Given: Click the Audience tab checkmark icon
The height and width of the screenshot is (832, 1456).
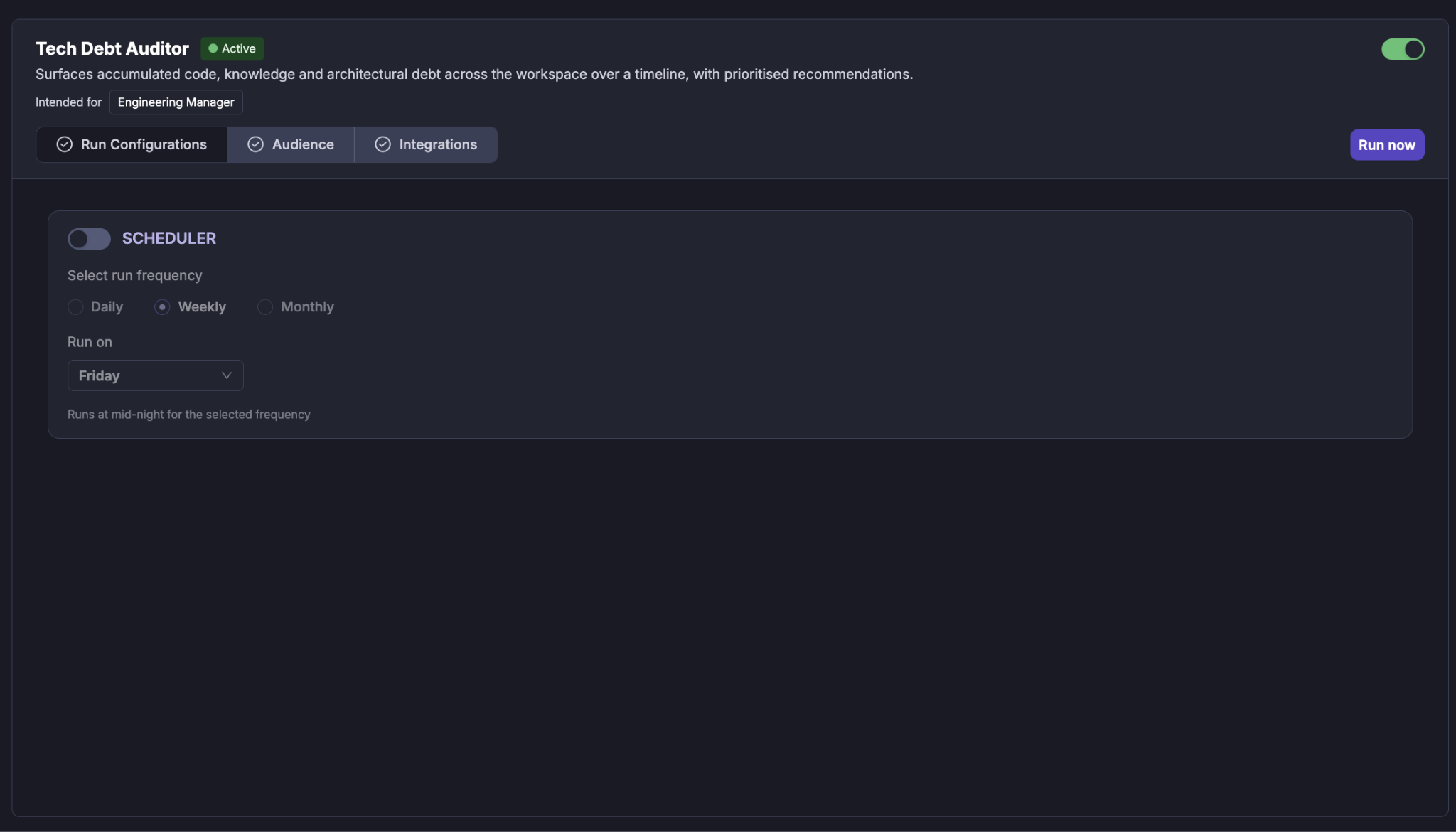Looking at the screenshot, I should tap(255, 144).
